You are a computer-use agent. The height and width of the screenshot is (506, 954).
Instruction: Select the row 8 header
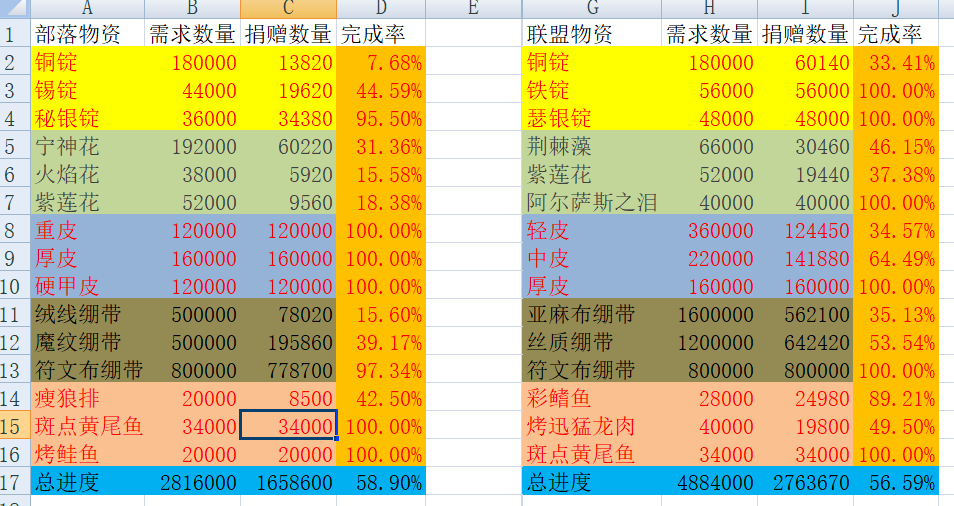[x=14, y=230]
